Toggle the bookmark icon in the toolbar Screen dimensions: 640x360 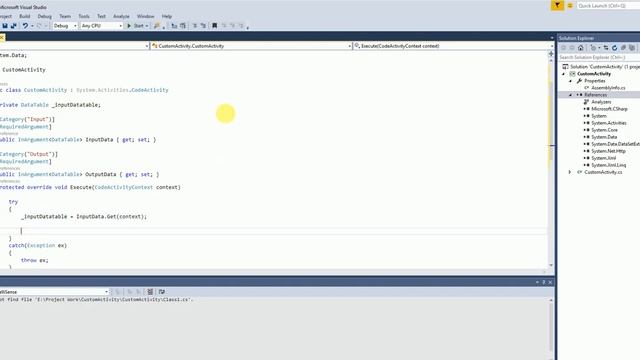[x=214, y=26]
